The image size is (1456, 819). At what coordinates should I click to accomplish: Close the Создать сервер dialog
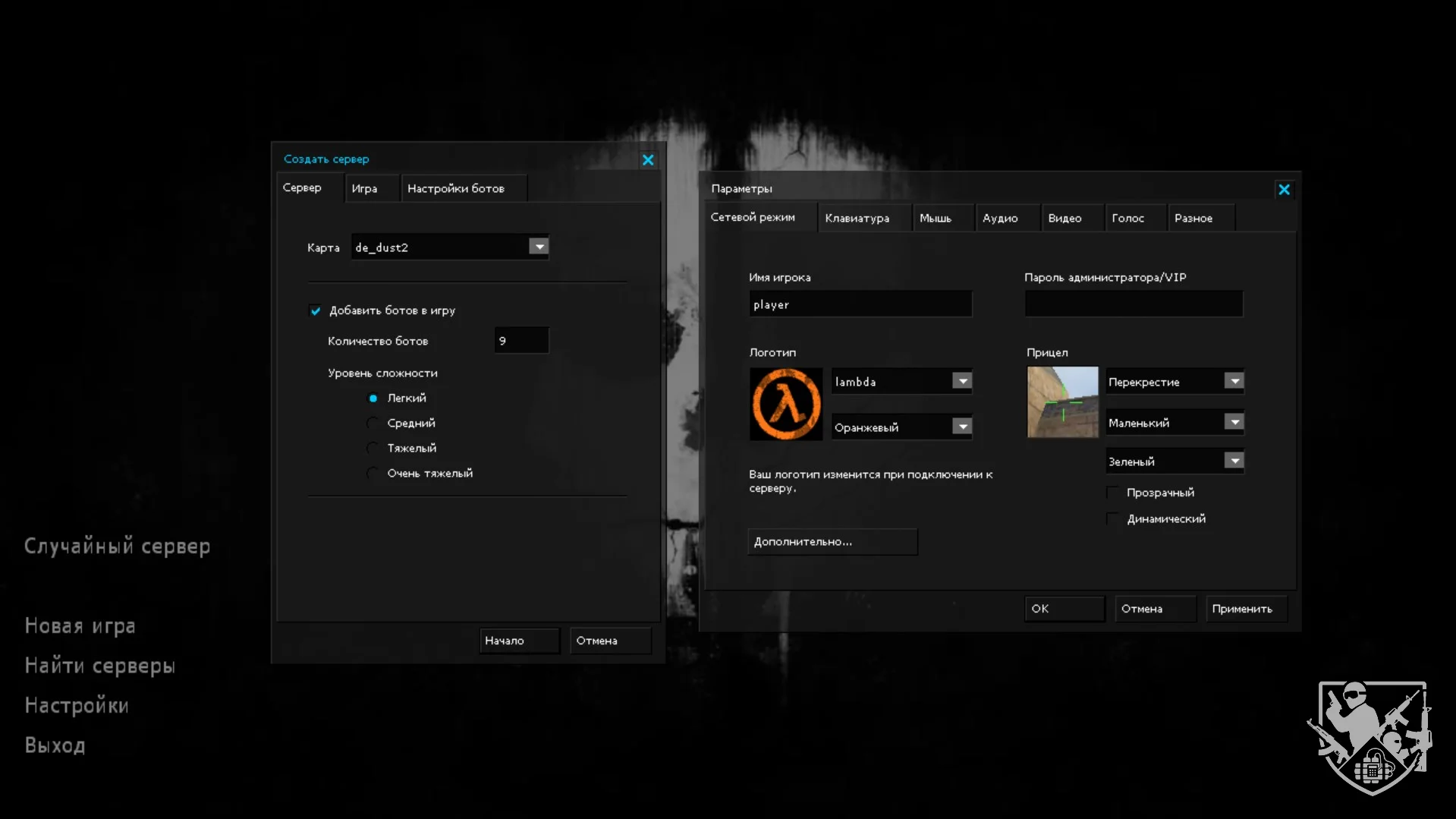(648, 160)
